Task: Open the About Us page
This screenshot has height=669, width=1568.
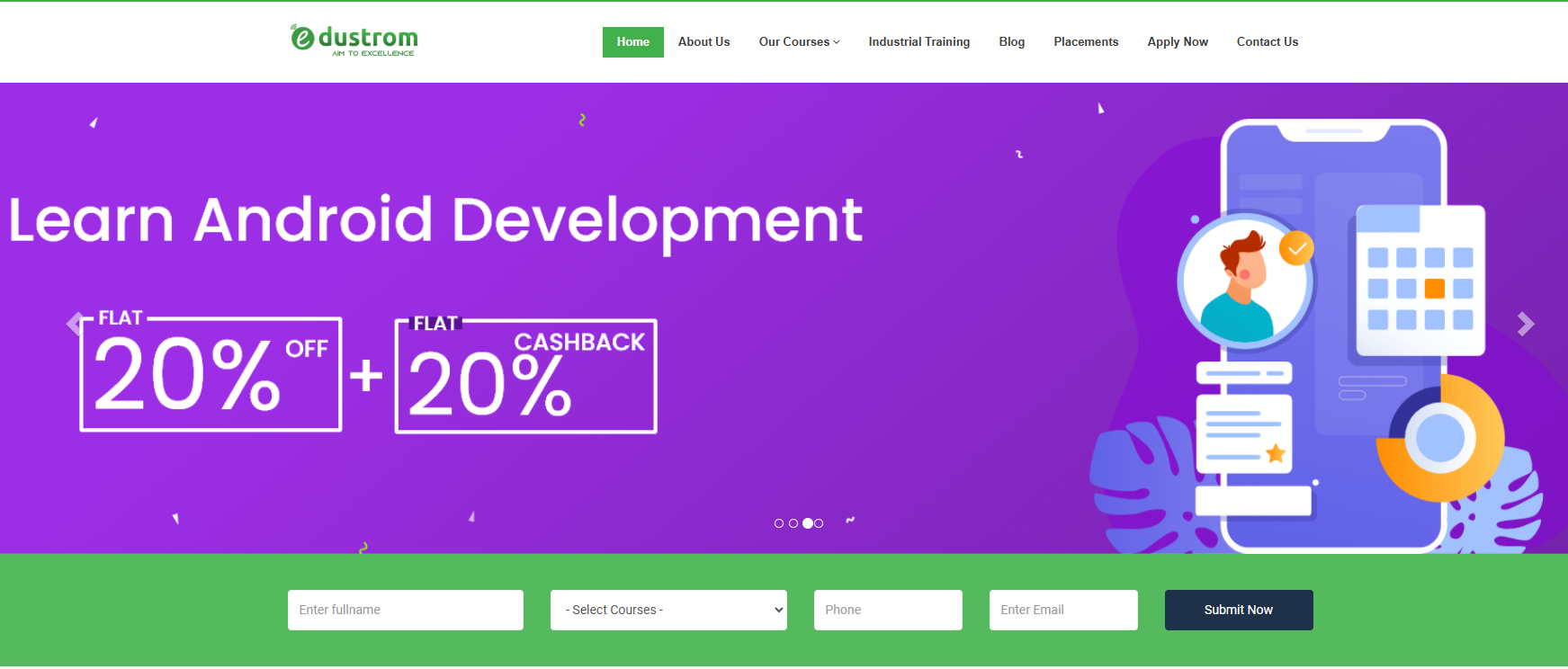Action: tap(704, 42)
